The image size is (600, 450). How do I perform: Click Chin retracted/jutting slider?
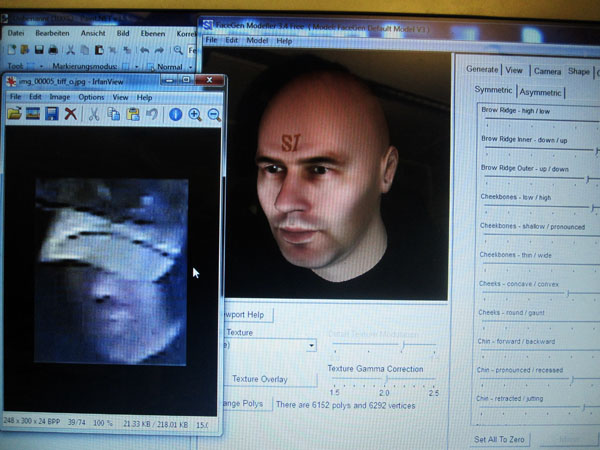(538, 407)
